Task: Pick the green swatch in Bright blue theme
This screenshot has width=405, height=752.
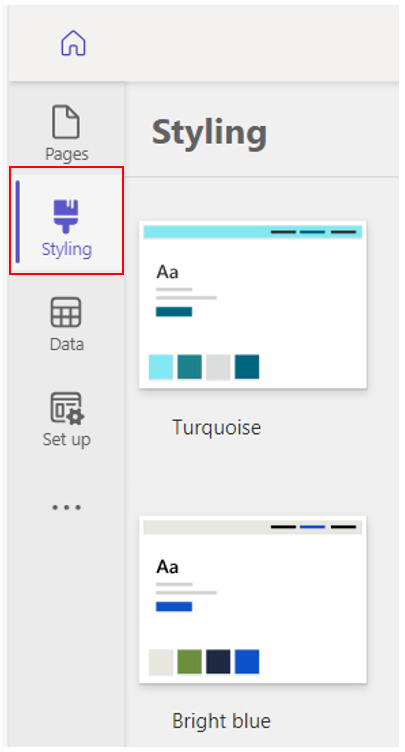Action: (x=190, y=662)
